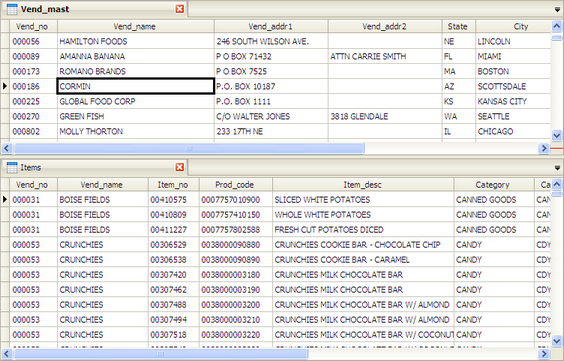Image resolution: width=564 pixels, height=361 pixels.
Task: Click product code 0038000003180 cell
Action: tap(236, 275)
